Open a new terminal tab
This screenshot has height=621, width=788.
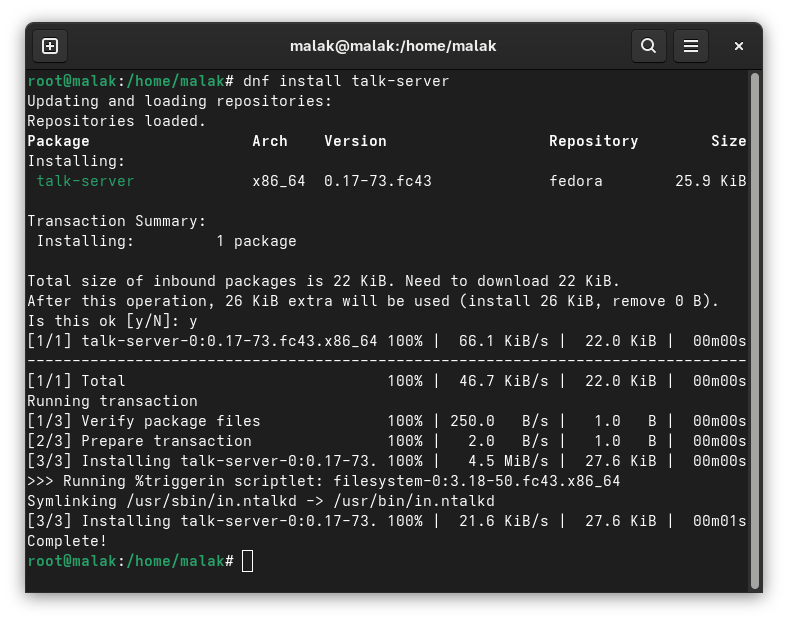50,46
